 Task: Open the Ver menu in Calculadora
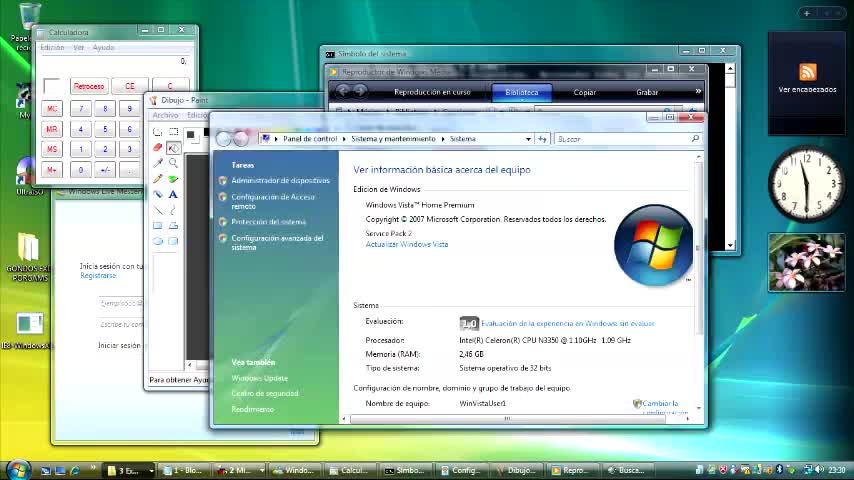[x=78, y=47]
